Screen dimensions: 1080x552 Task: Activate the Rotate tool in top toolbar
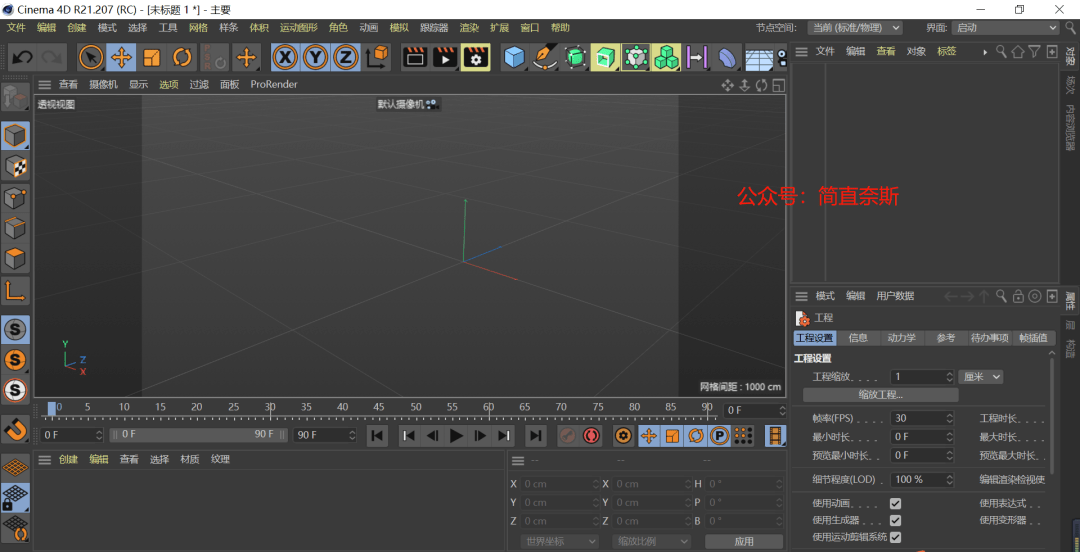click(182, 57)
